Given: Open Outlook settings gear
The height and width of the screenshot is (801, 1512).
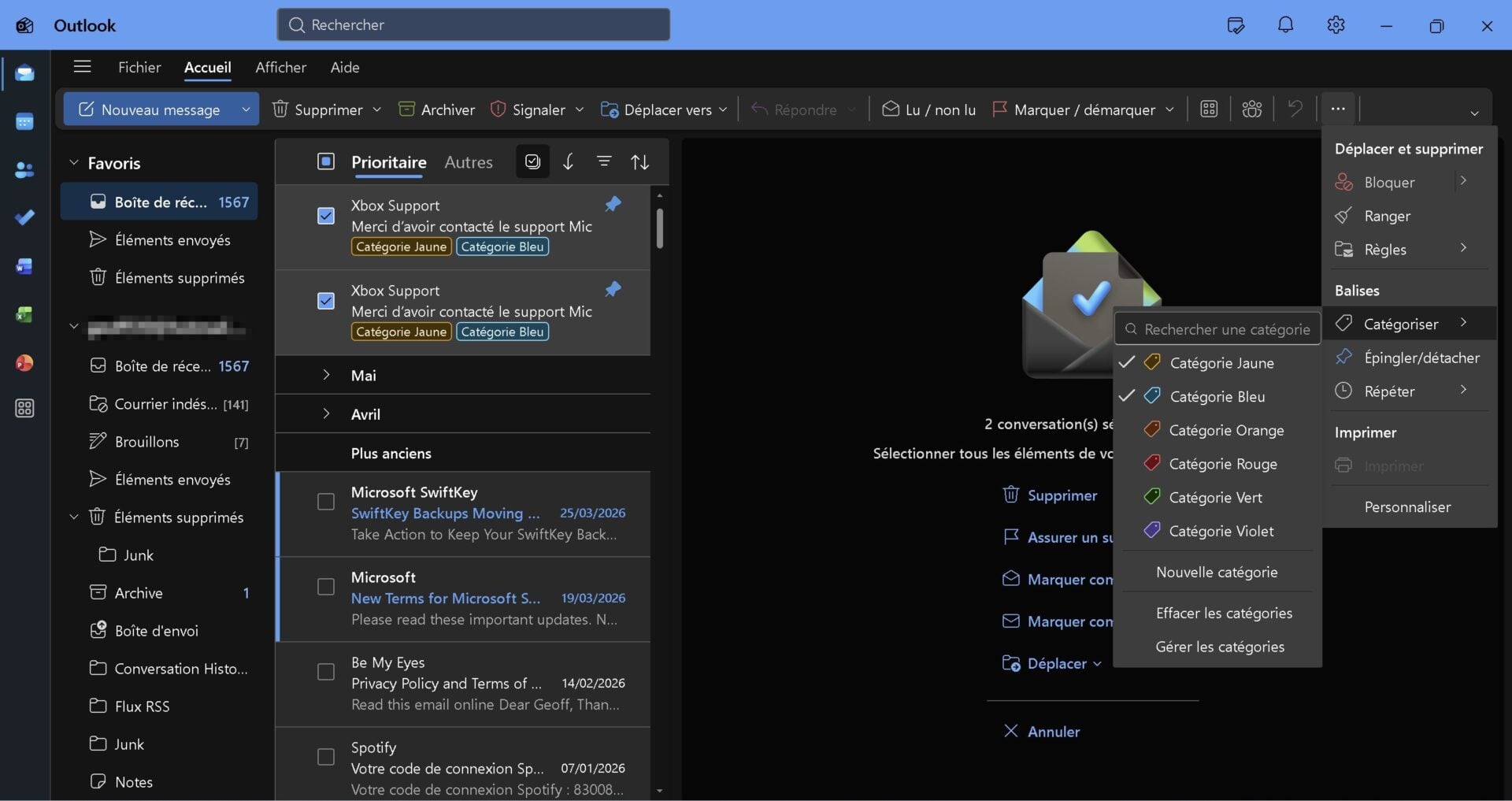Looking at the screenshot, I should click(x=1336, y=25).
